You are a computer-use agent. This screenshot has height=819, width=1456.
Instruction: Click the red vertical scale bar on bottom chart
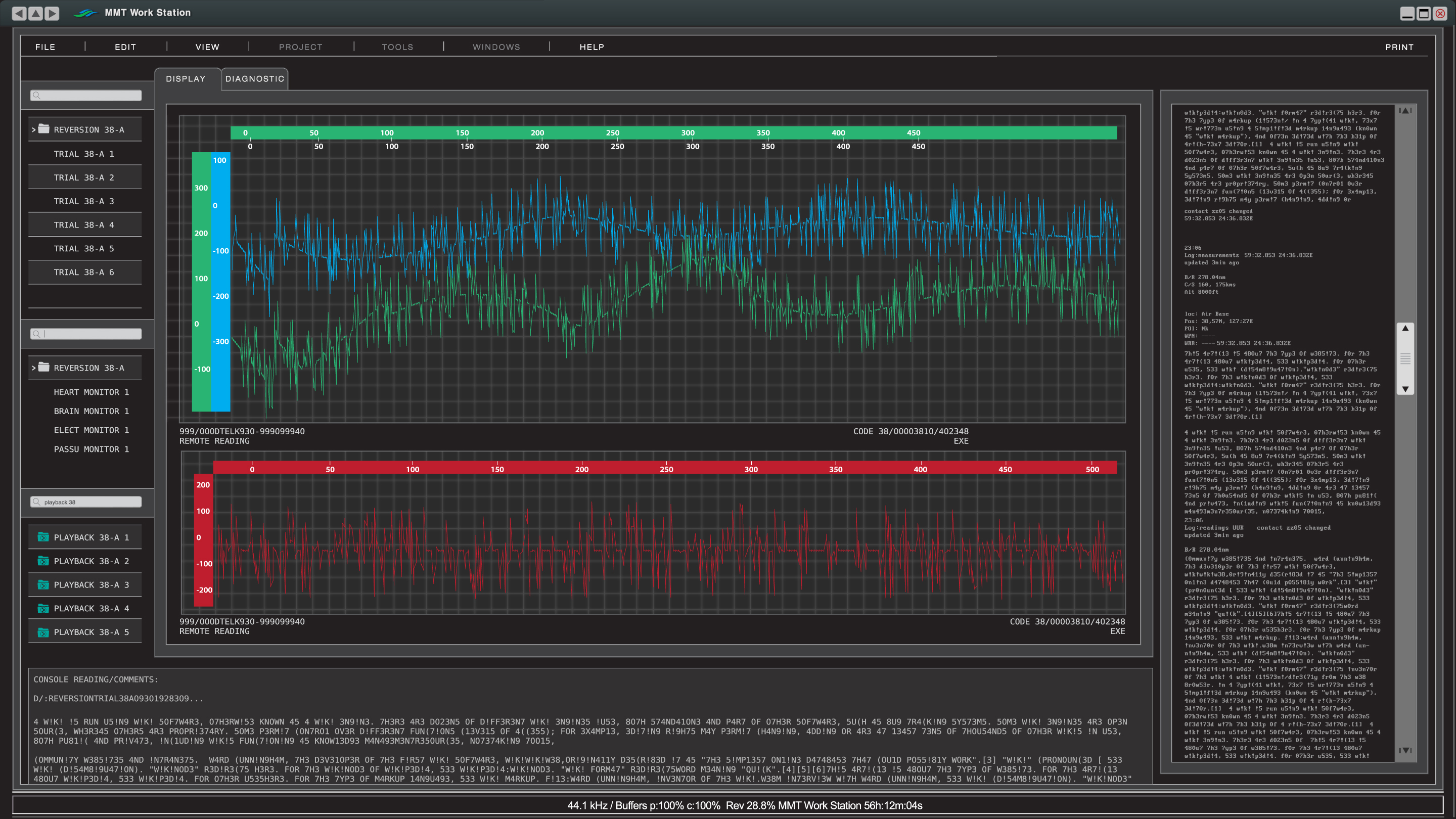(203, 540)
